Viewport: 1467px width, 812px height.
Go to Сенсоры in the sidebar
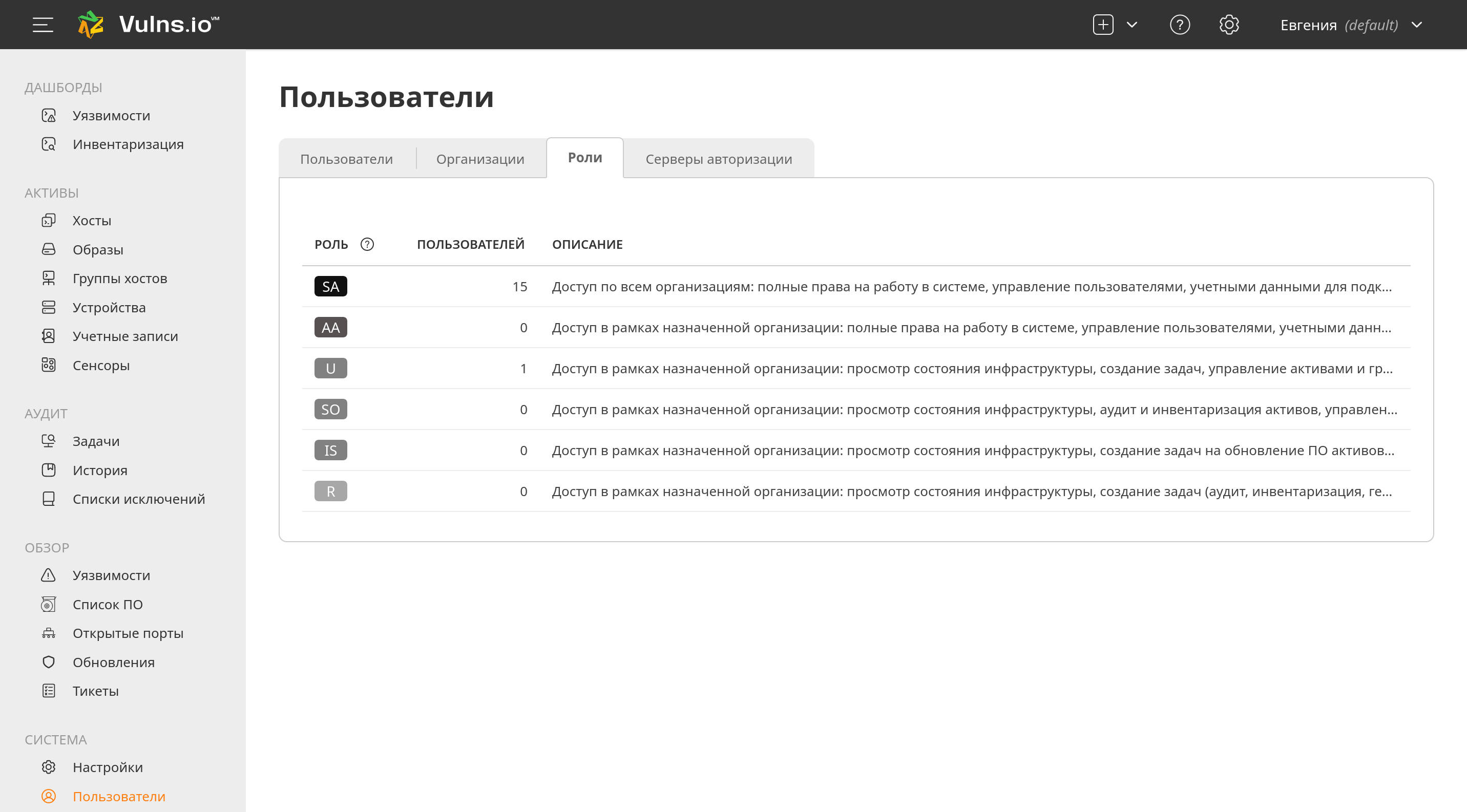click(x=101, y=366)
